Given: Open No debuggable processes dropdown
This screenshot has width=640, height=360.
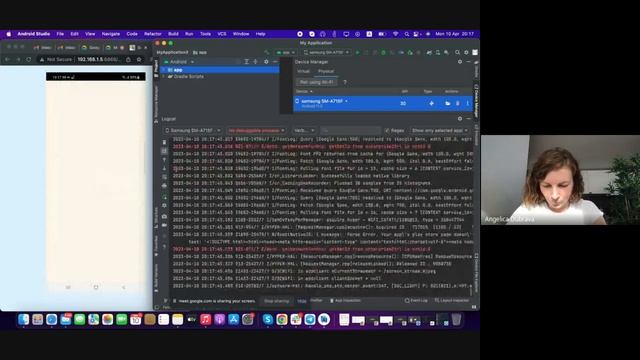Looking at the screenshot, I should (256, 131).
